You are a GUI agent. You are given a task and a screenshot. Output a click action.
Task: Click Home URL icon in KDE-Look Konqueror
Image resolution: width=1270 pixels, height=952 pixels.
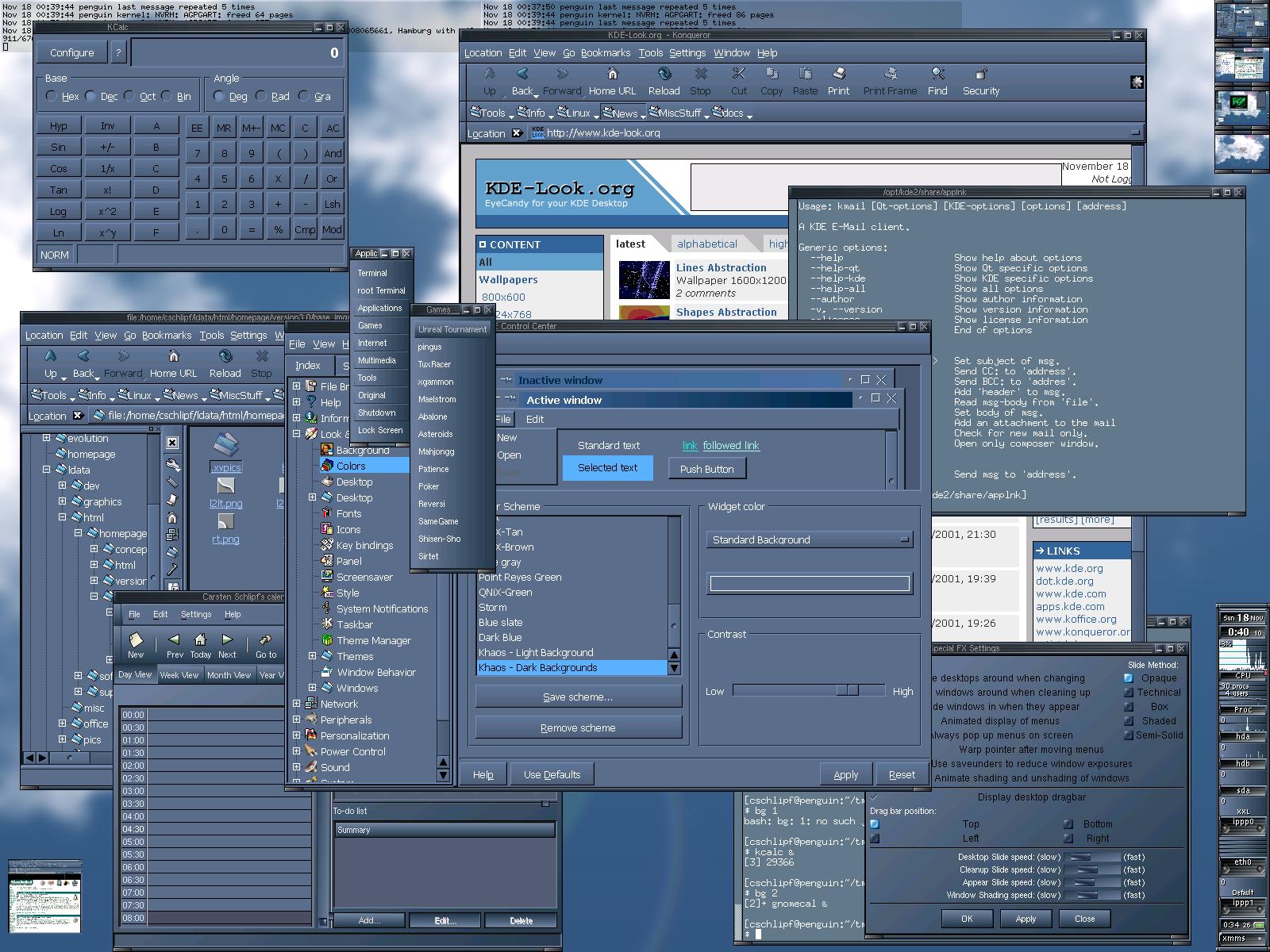click(612, 75)
